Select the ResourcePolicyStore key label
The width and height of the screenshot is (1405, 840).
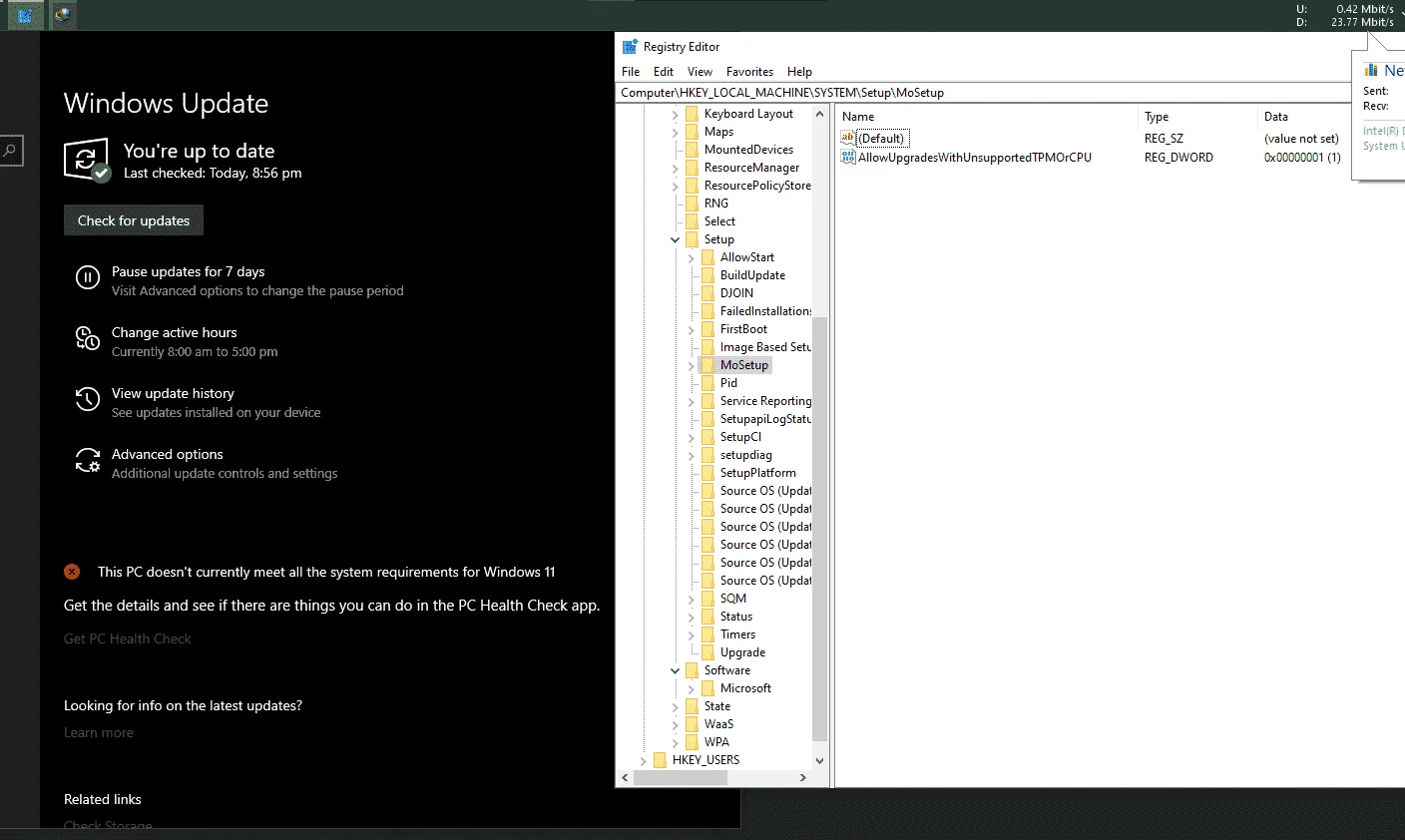tap(757, 186)
